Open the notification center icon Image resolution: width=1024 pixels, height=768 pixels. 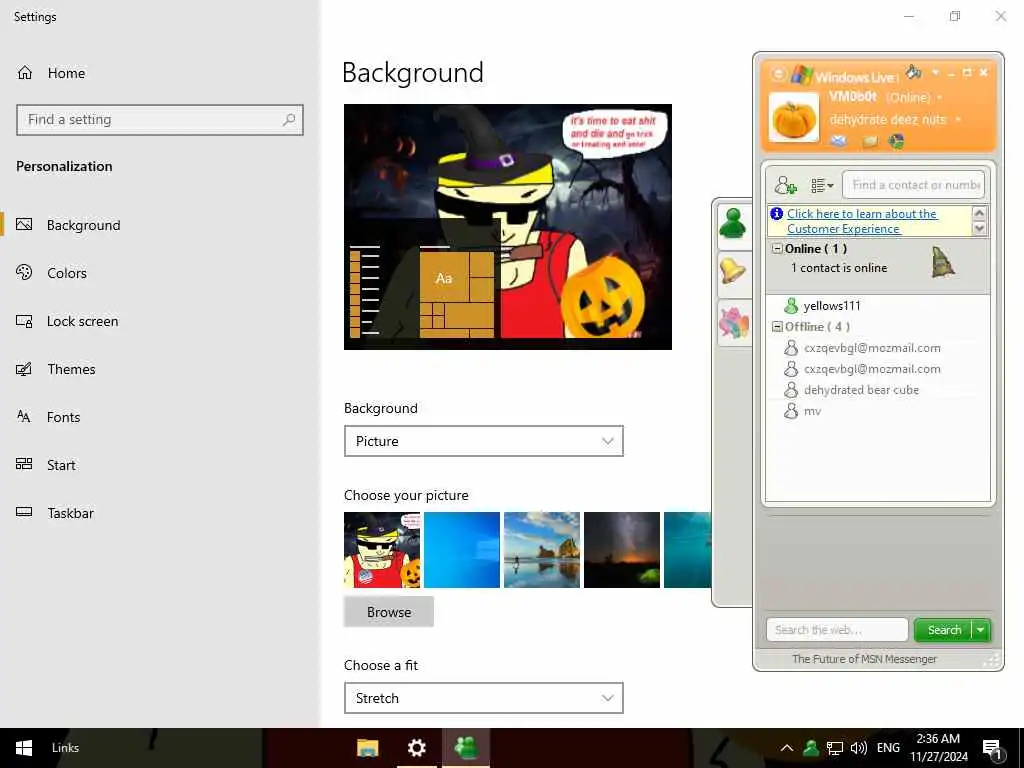coord(992,748)
